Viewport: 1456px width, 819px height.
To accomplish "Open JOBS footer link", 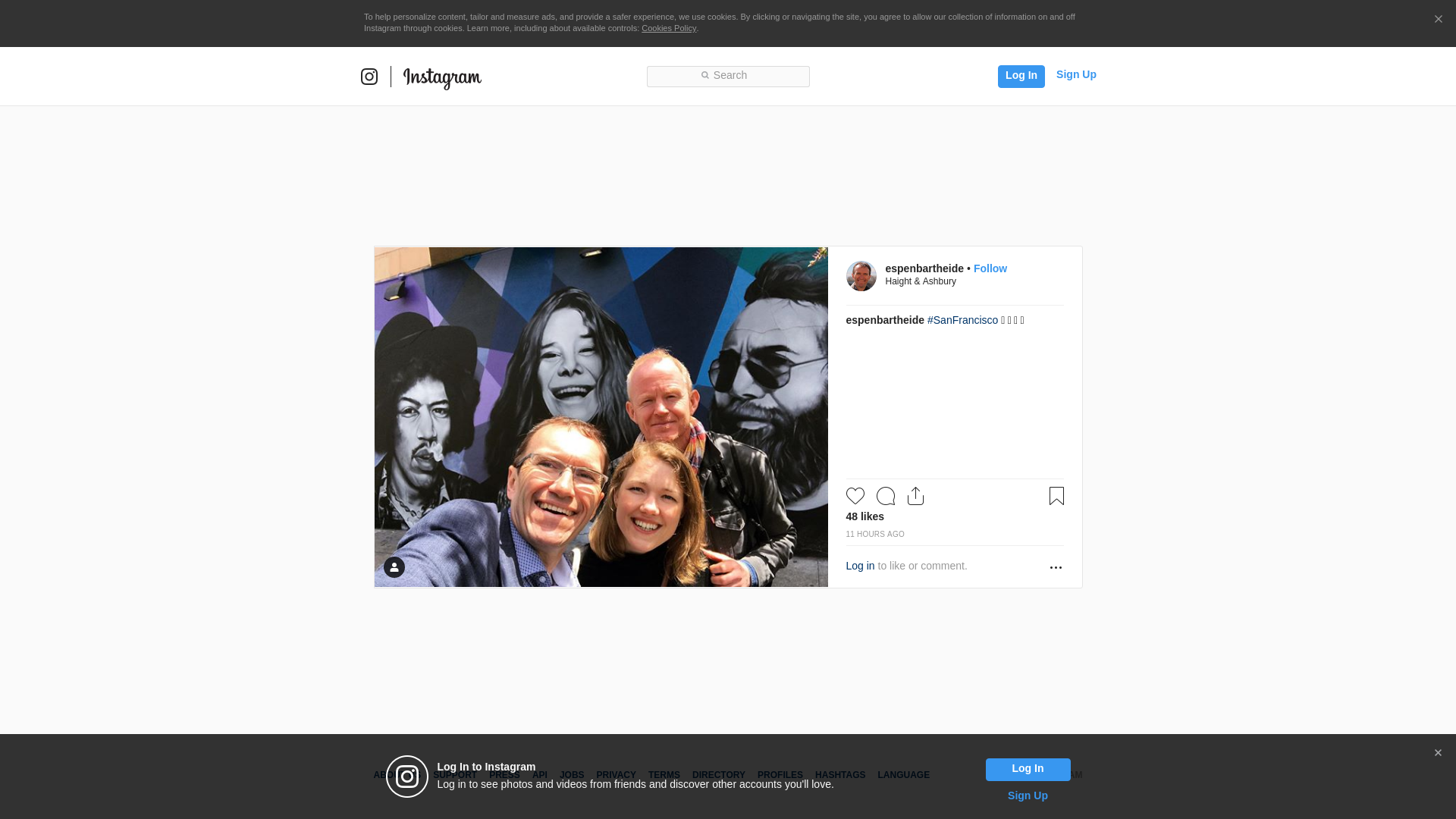I will (572, 775).
